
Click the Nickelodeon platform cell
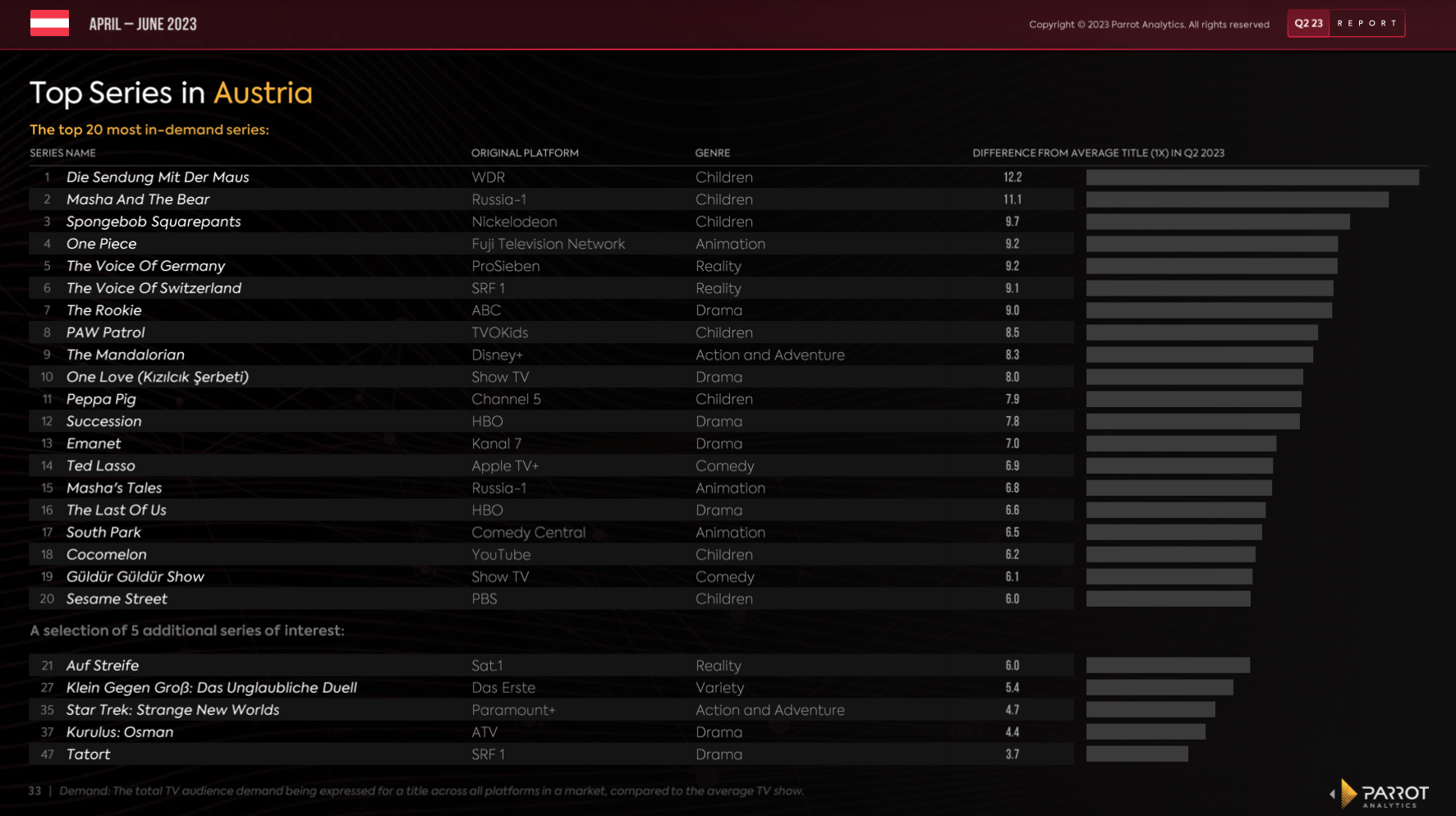click(x=514, y=222)
